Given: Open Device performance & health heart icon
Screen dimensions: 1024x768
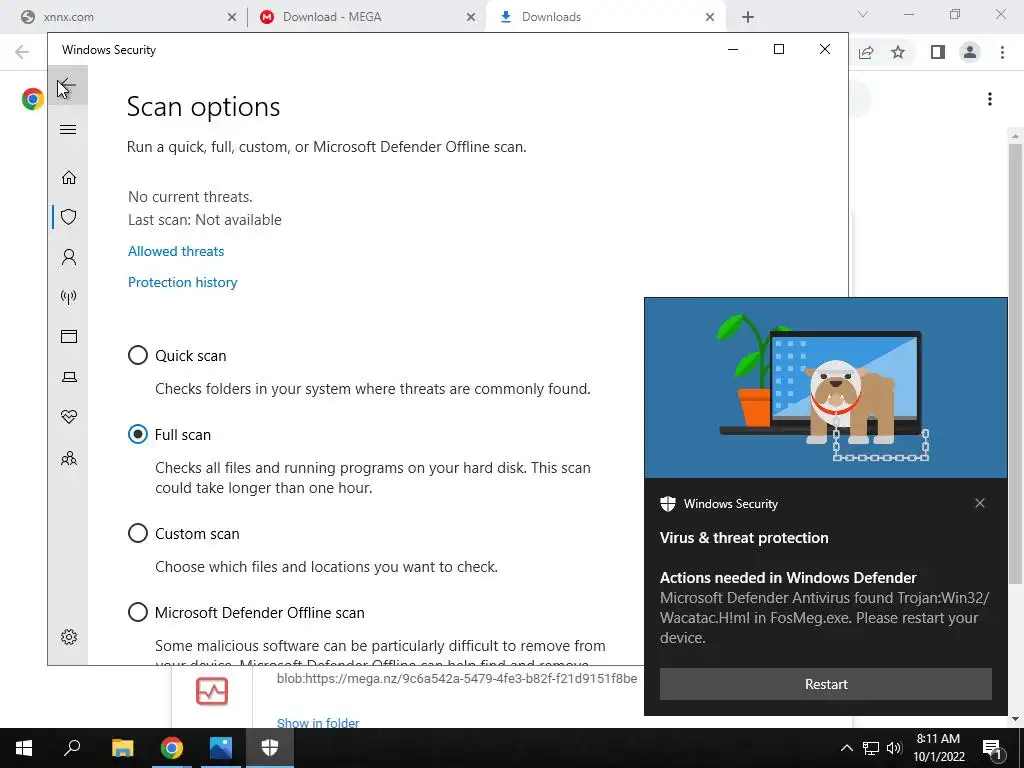Looking at the screenshot, I should click(69, 417).
